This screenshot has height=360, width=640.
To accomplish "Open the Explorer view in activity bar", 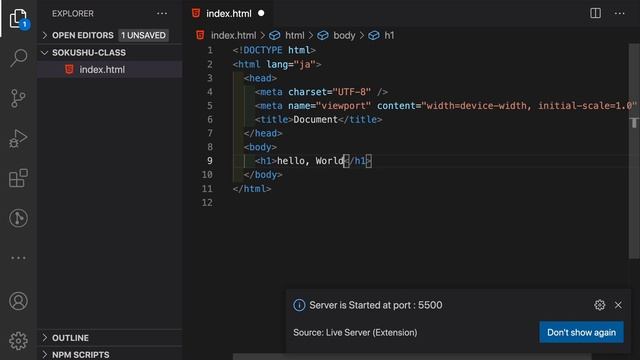I will coord(18,18).
